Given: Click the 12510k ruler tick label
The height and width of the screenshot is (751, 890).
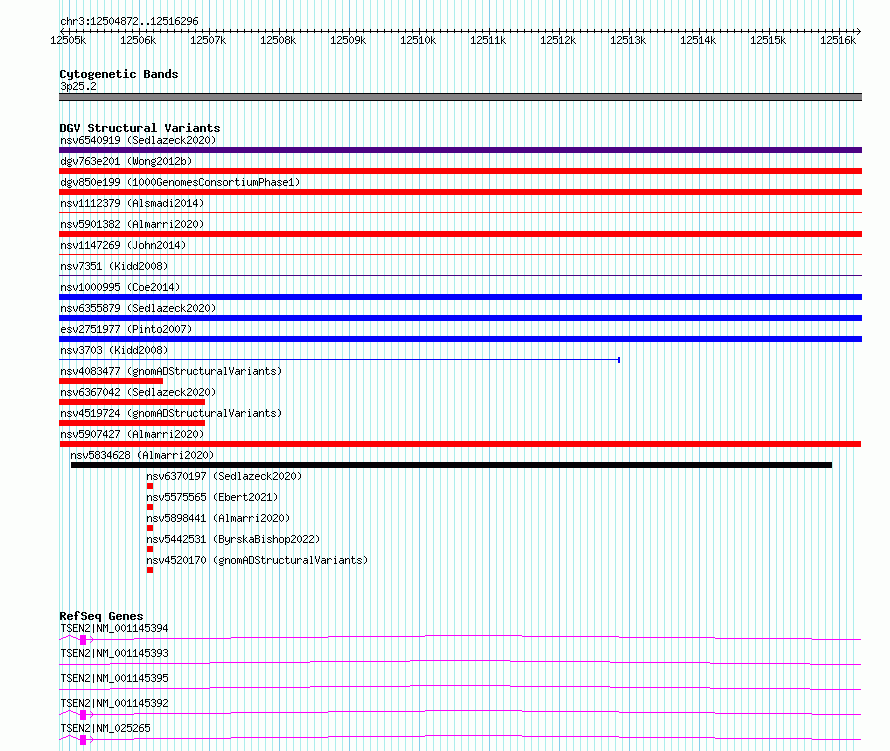Looking at the screenshot, I should [x=418, y=40].
